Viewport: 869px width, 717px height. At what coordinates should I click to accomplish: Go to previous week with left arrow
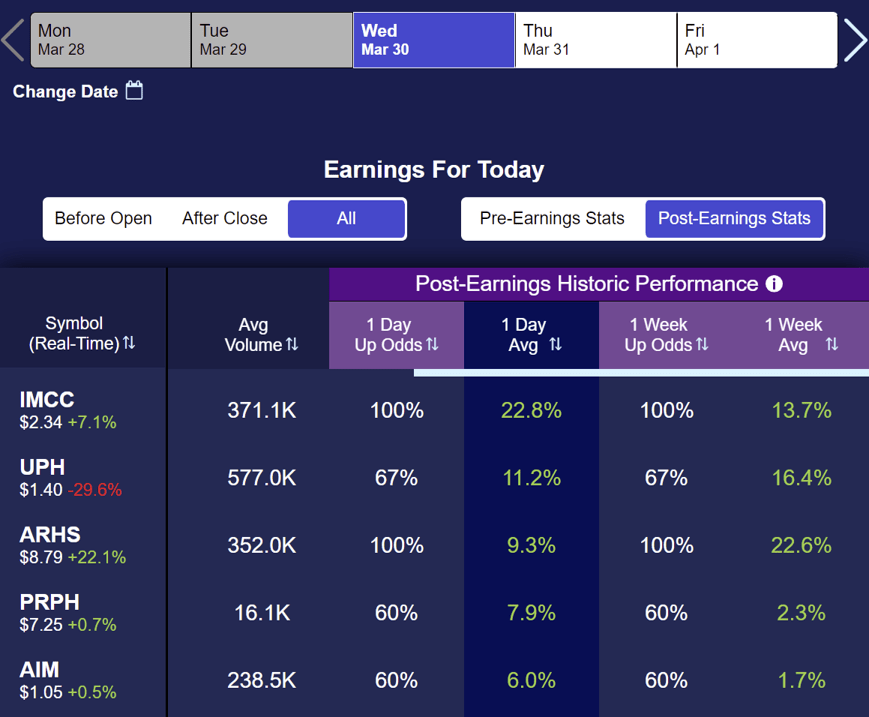point(13,40)
